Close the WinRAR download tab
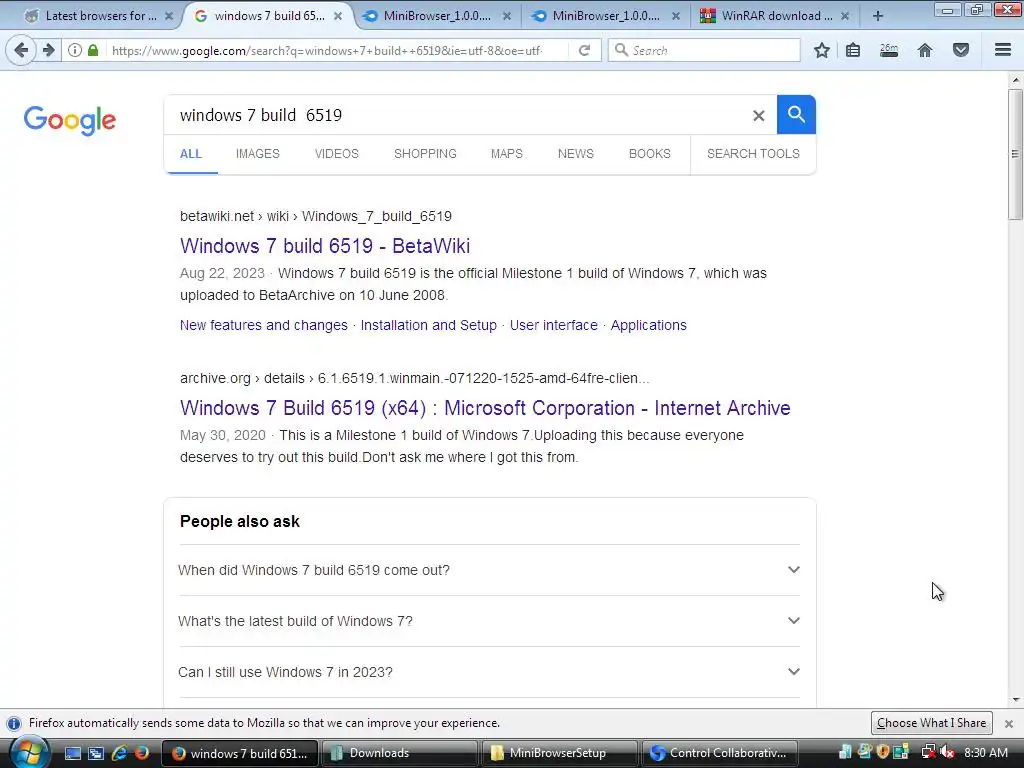The height and width of the screenshot is (768, 1024). [x=845, y=16]
